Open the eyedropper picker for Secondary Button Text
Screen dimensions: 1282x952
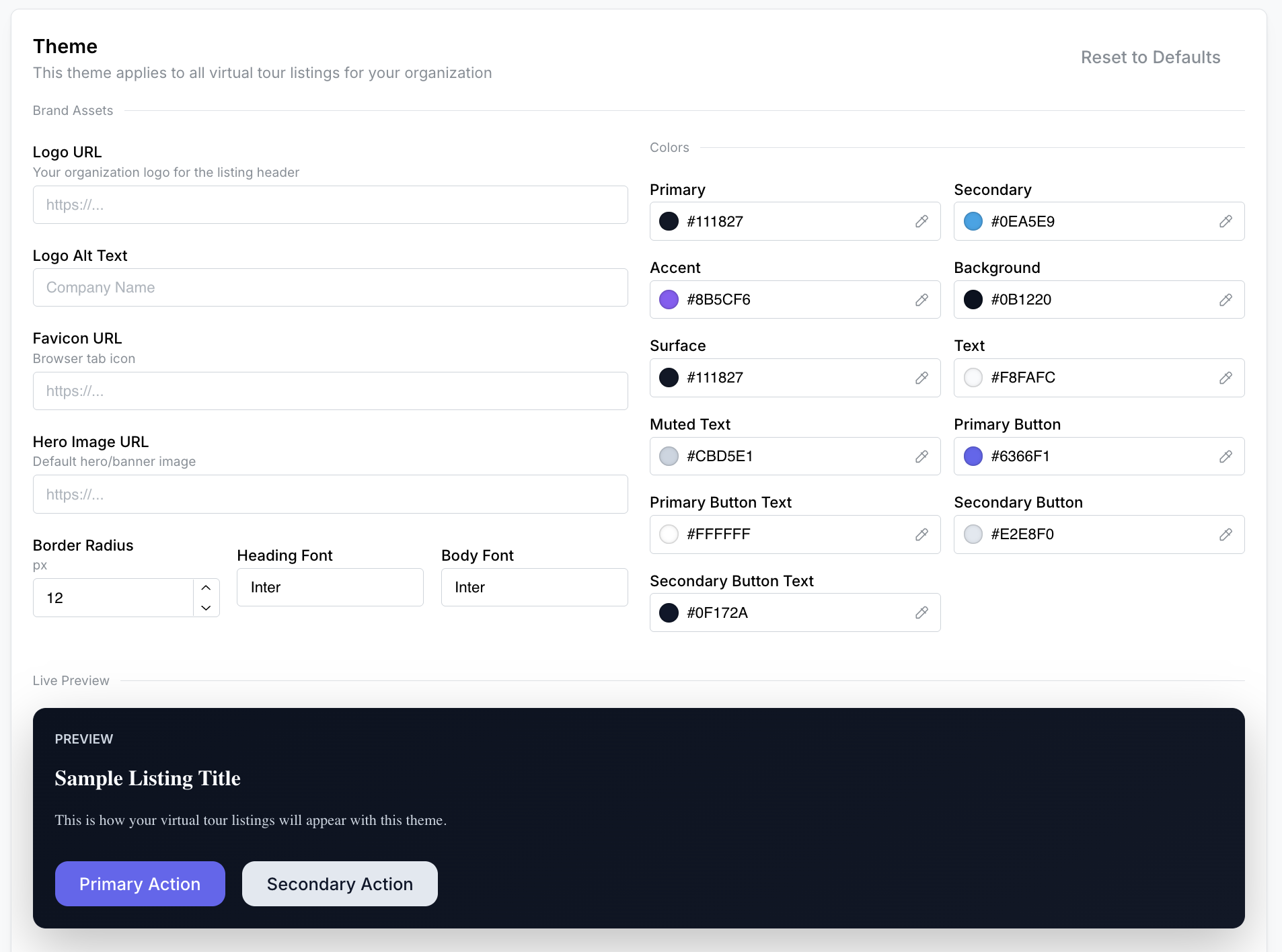click(x=921, y=612)
